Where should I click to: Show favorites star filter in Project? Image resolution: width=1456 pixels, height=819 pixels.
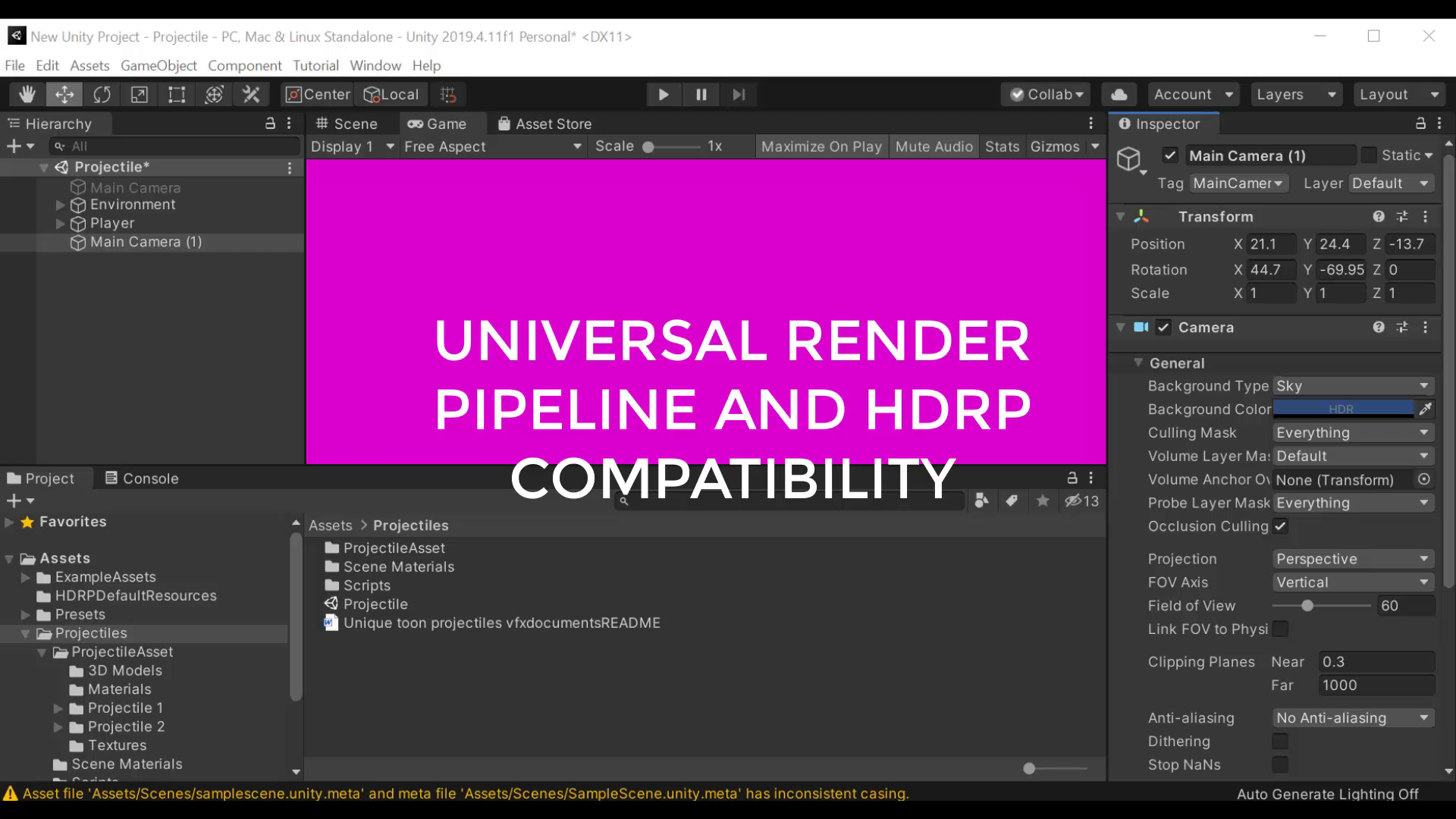click(x=1043, y=500)
